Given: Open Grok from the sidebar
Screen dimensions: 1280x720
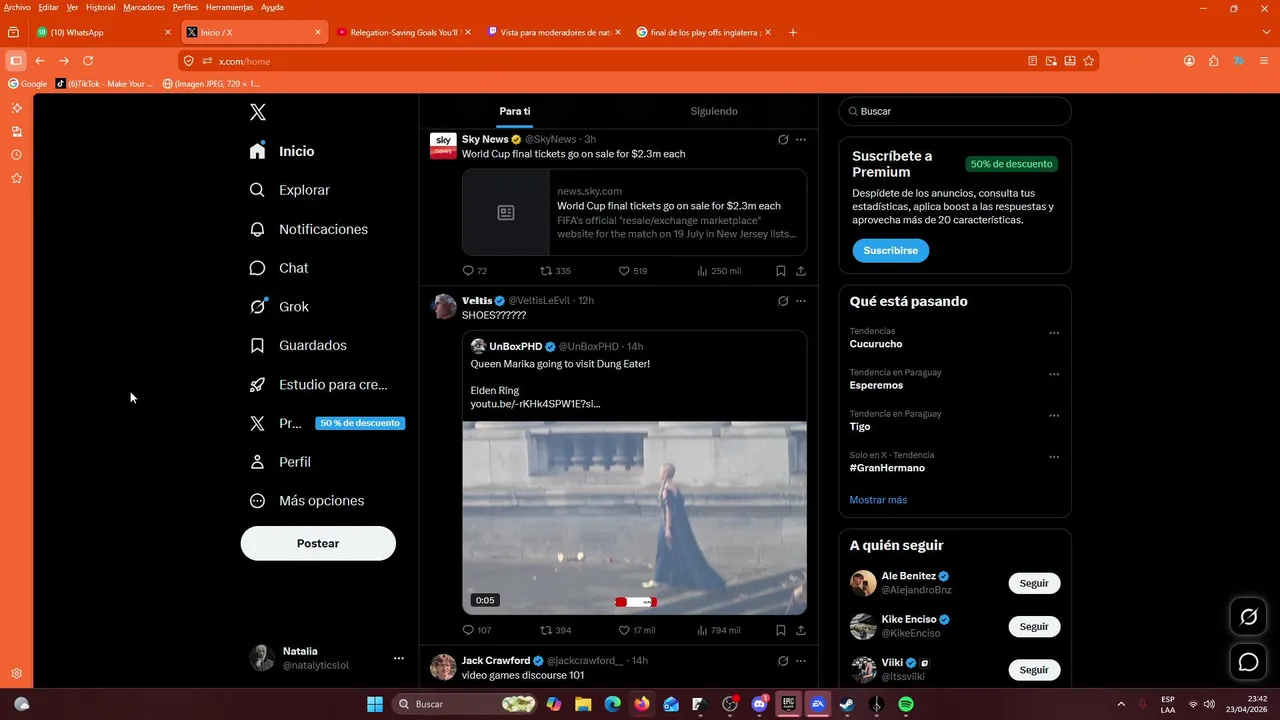Looking at the screenshot, I should tap(279, 307).
